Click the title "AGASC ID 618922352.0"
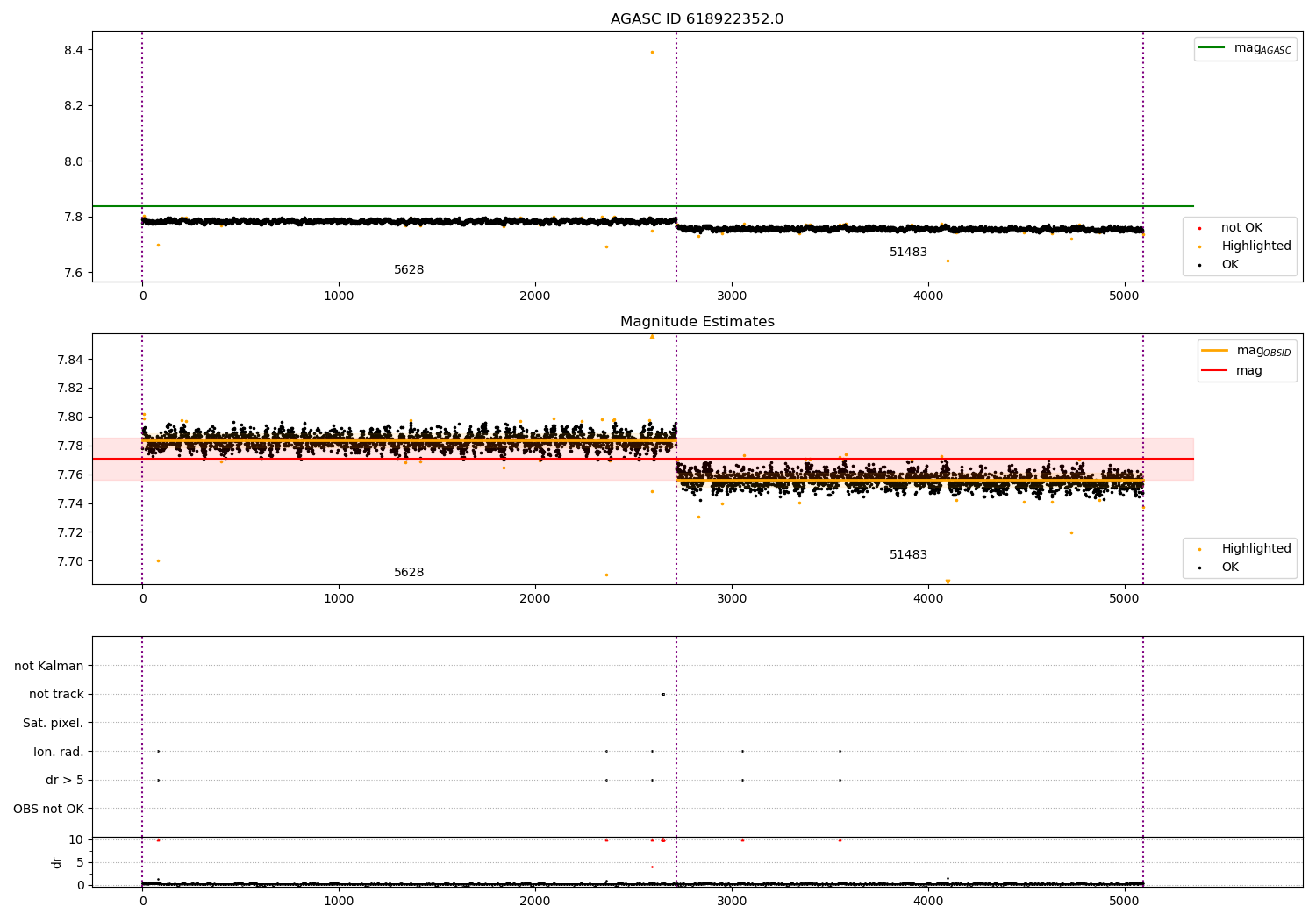The height and width of the screenshot is (921, 1316). click(697, 19)
